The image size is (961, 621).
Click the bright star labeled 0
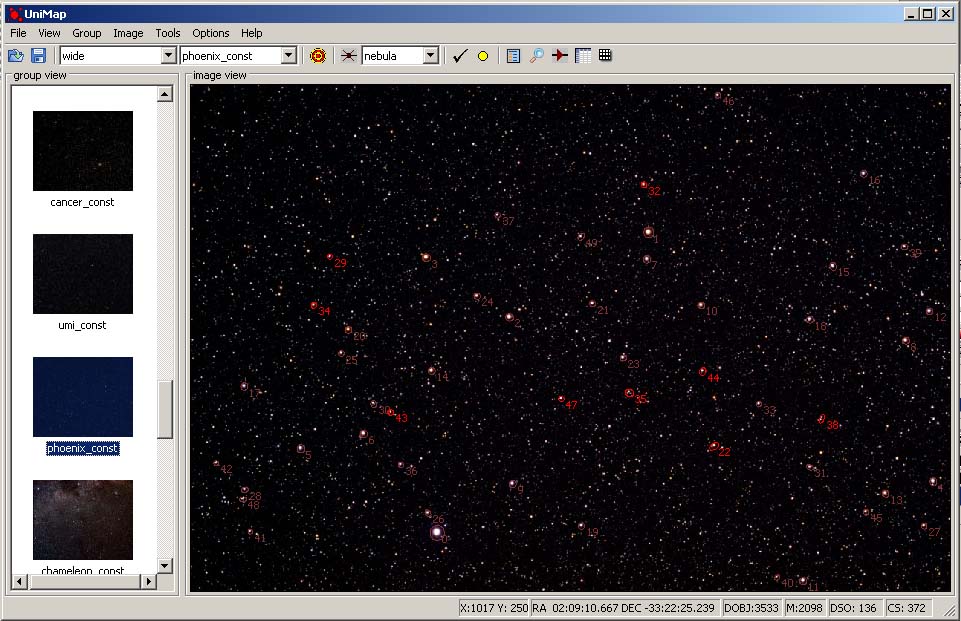point(437,532)
